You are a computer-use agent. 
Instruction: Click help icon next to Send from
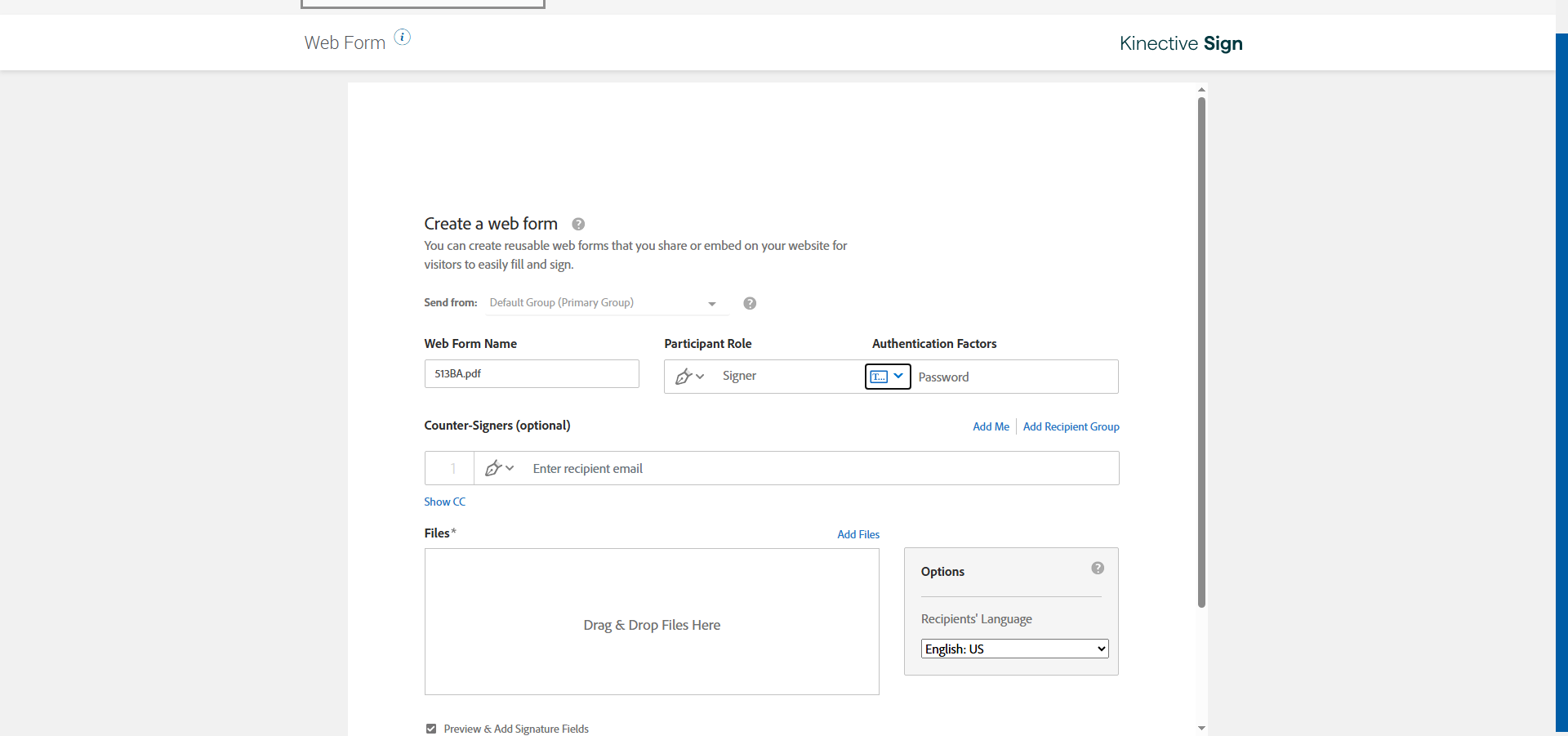click(x=750, y=303)
